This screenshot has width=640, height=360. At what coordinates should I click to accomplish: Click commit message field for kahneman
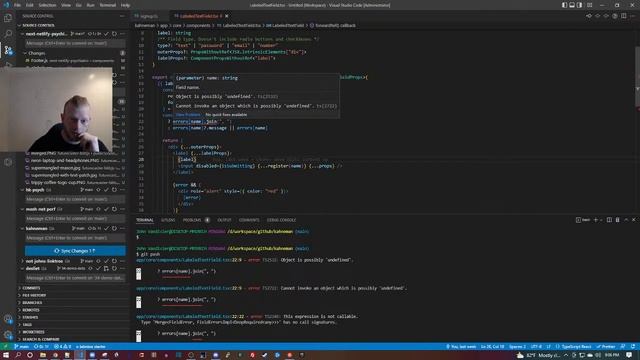tap(75, 238)
